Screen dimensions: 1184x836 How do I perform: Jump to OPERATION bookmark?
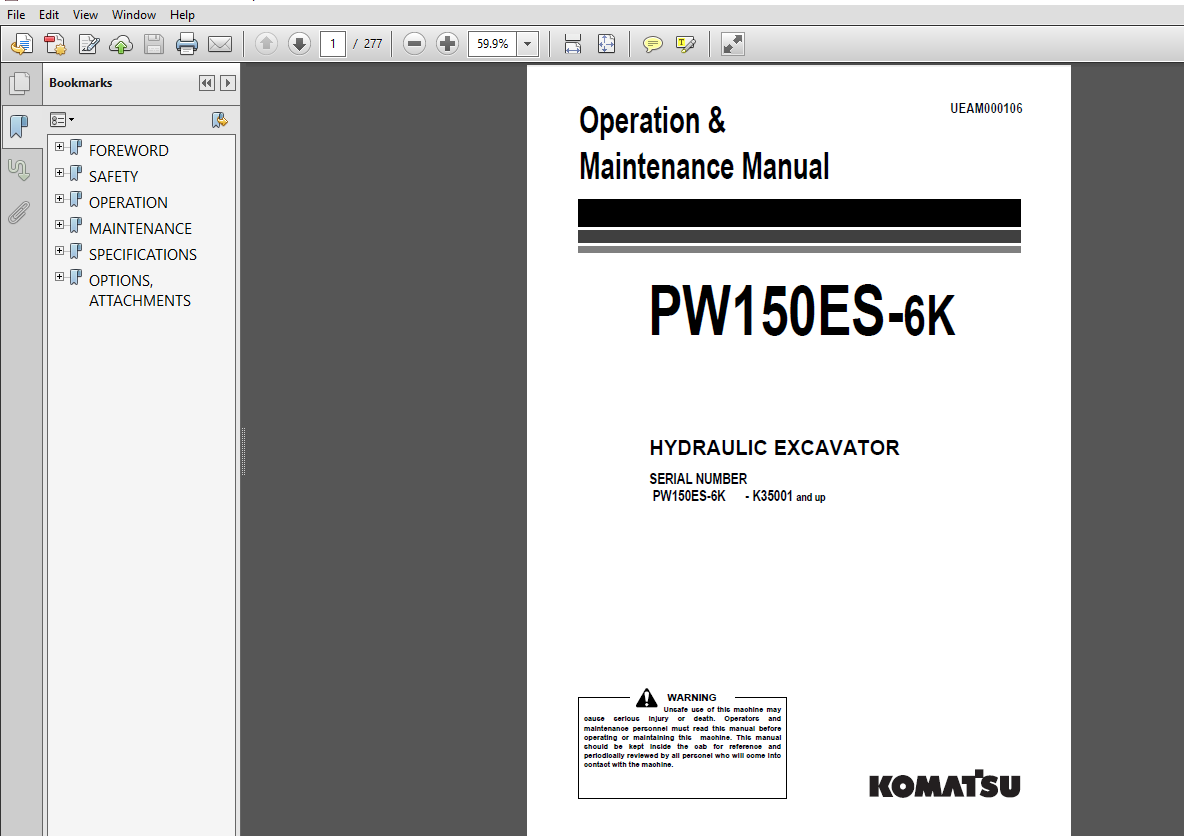[x=128, y=202]
